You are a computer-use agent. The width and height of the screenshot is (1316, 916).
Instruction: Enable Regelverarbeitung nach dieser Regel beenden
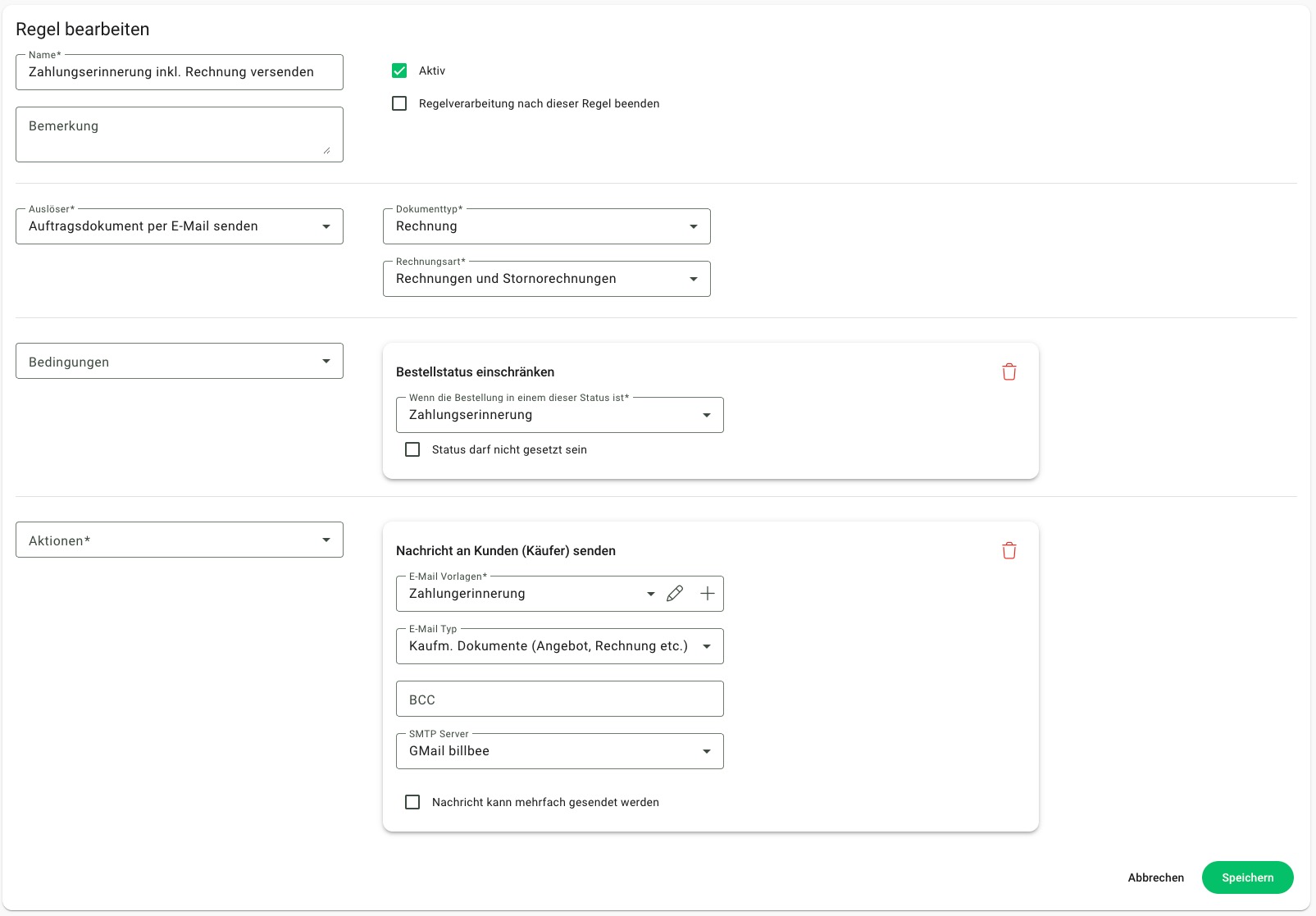click(x=399, y=103)
